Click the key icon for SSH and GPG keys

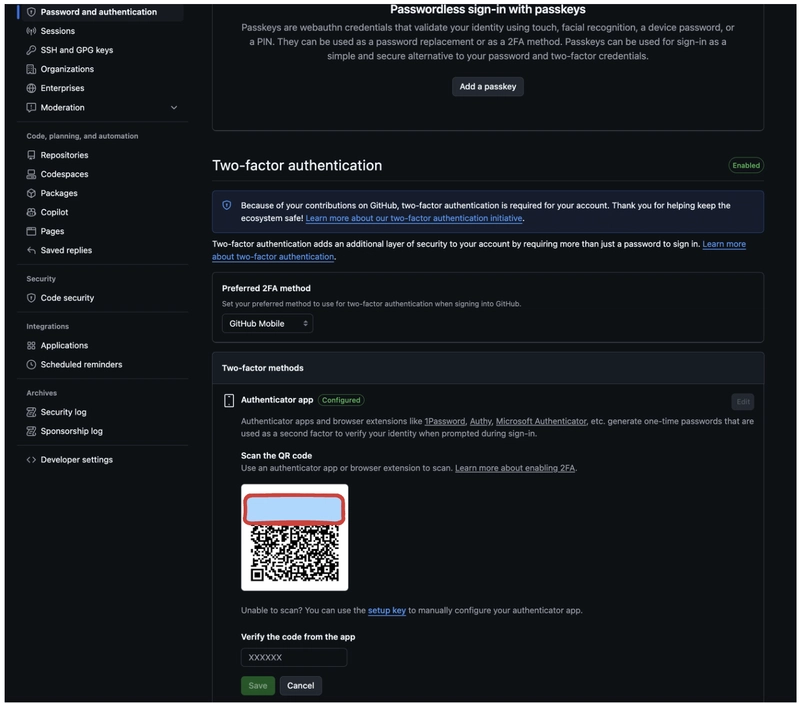[31, 50]
